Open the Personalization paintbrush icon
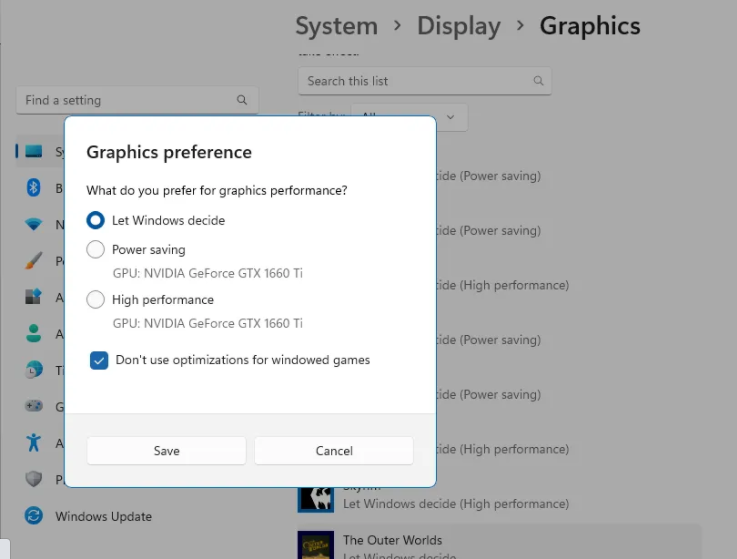Image resolution: width=737 pixels, height=559 pixels. coord(33,260)
